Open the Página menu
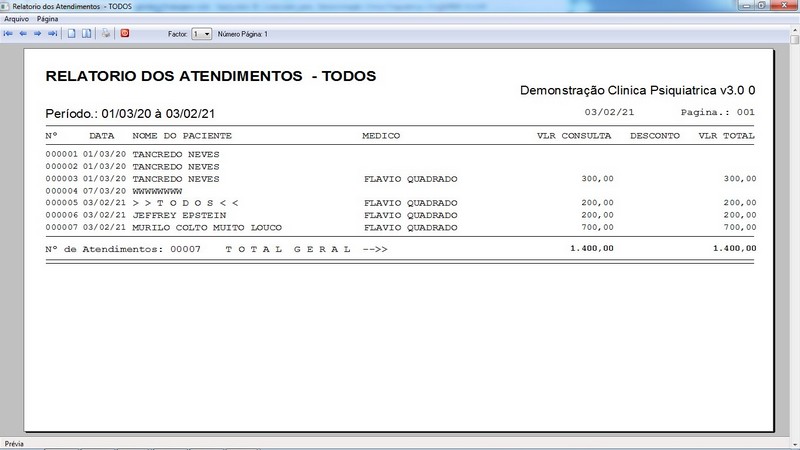This screenshot has width=800, height=450. point(48,19)
